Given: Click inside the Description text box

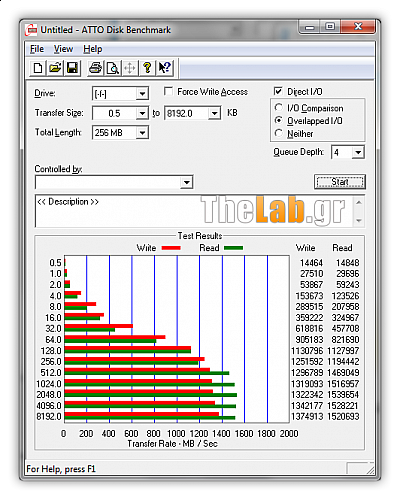Looking at the screenshot, I should coord(194,211).
